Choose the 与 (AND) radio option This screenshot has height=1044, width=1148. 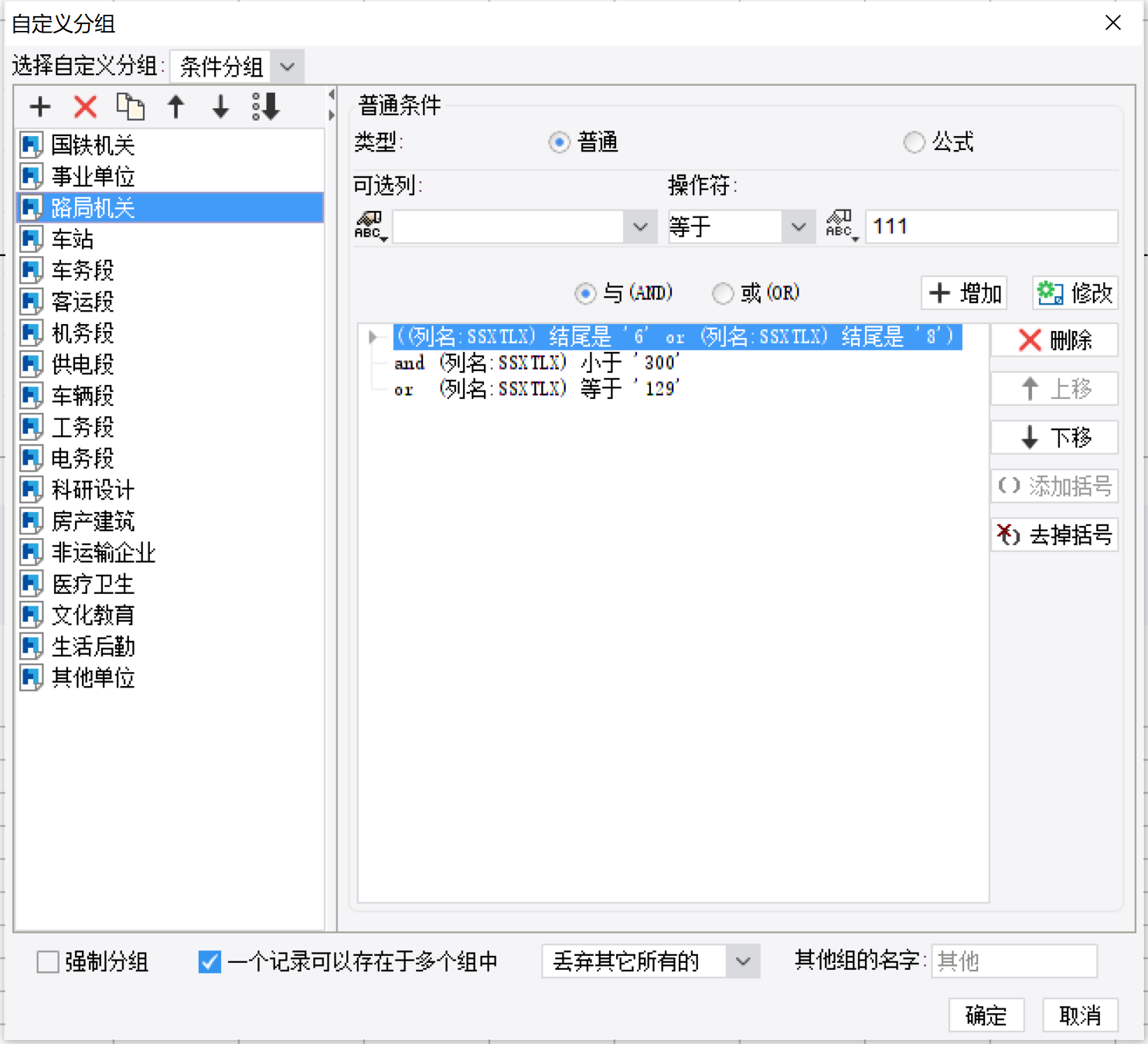click(x=585, y=293)
